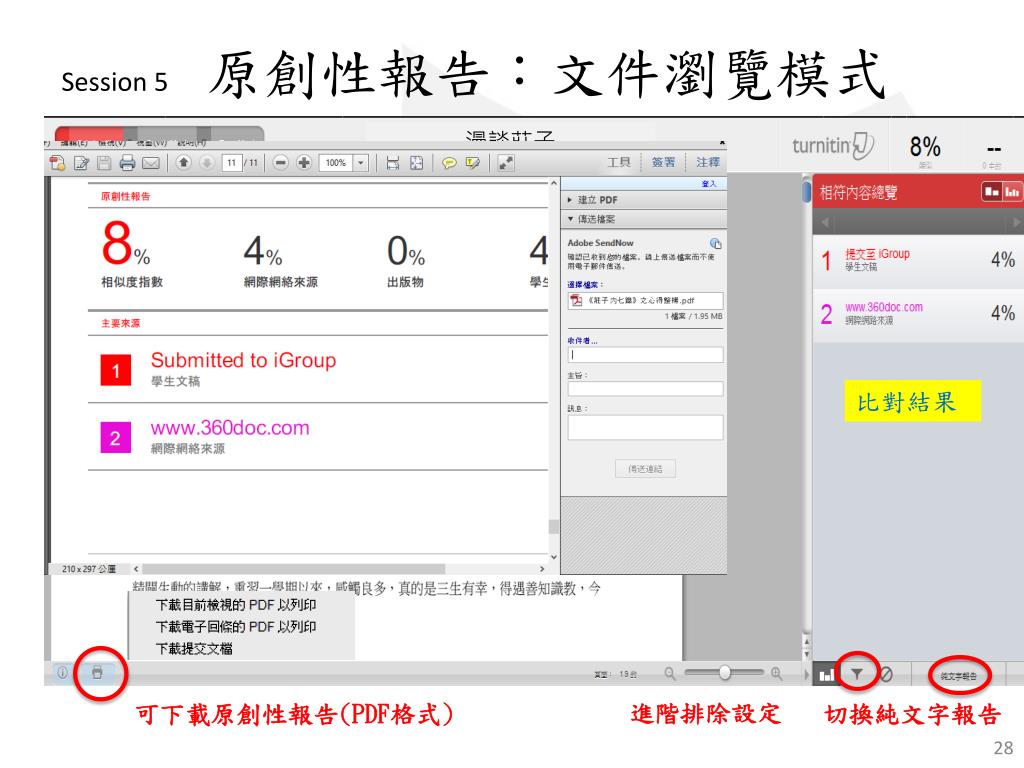This screenshot has height=768, width=1024.
Task: Select the 之心得整稿.pdf file entry
Action: click(x=645, y=300)
